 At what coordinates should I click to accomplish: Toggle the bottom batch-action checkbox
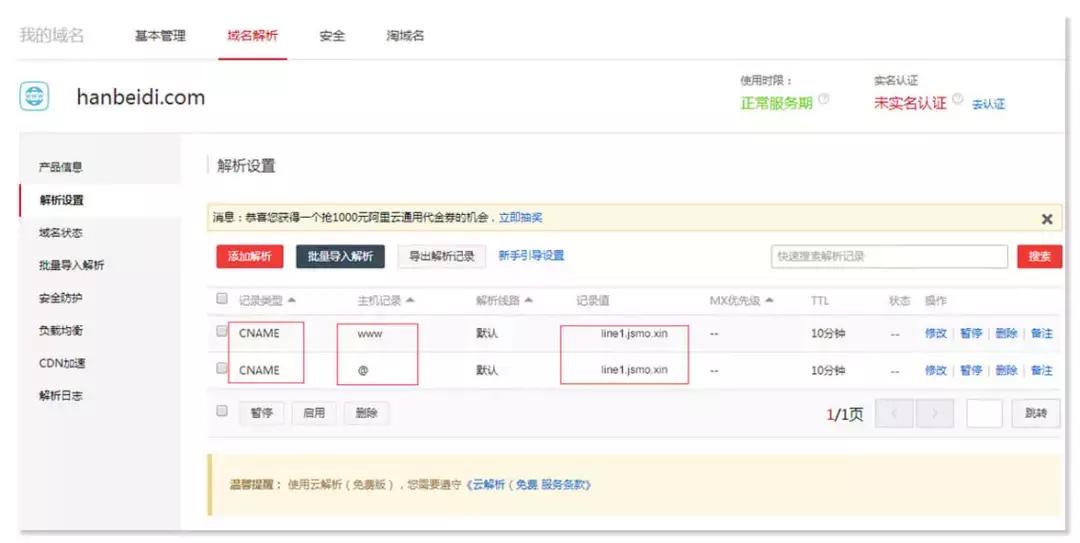pos(222,411)
